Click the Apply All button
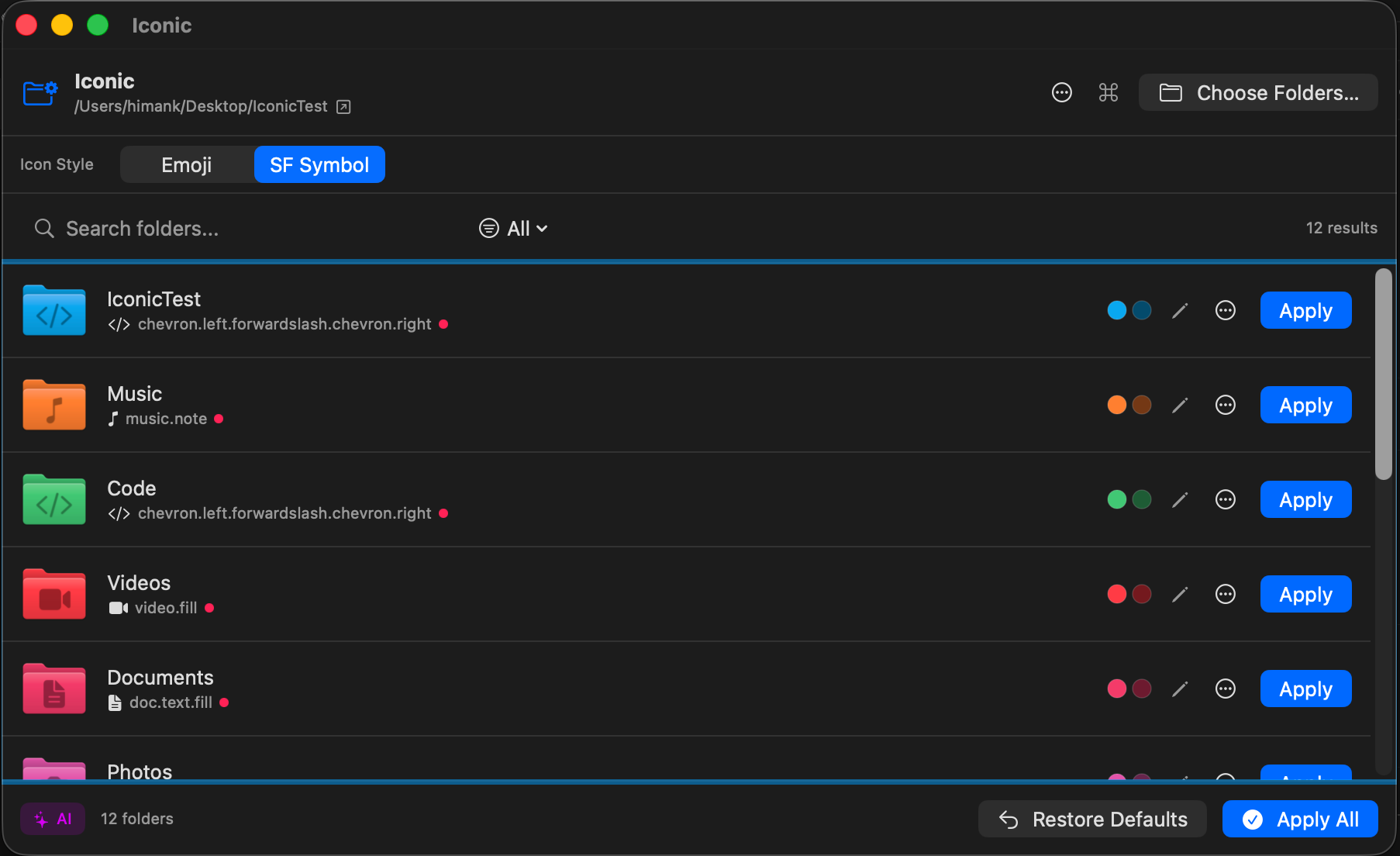1400x856 pixels. [1300, 820]
